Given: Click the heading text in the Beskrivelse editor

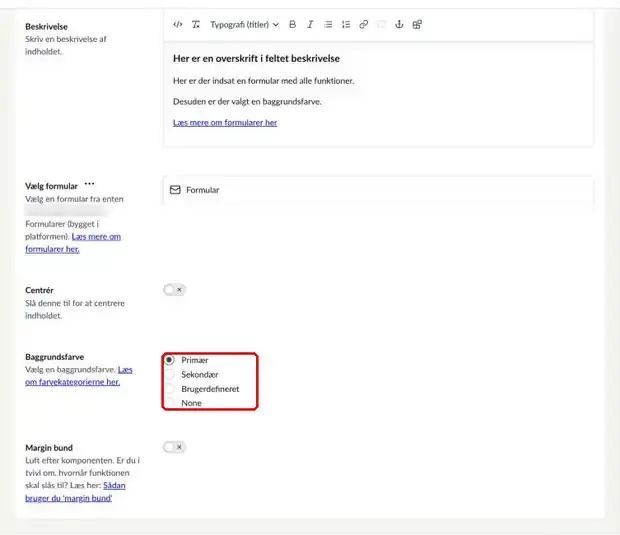Looking at the screenshot, I should coord(256,59).
